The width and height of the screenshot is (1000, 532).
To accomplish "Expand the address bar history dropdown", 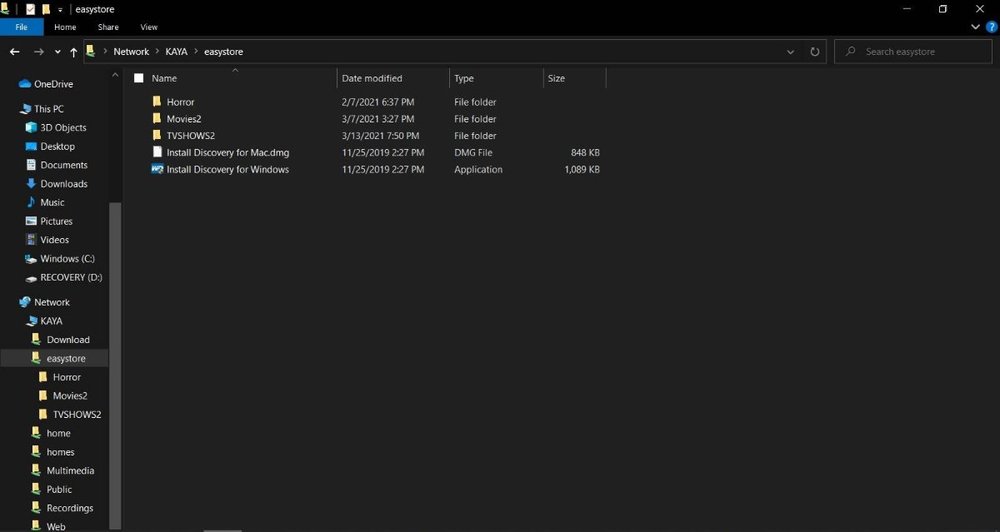I will 791,52.
